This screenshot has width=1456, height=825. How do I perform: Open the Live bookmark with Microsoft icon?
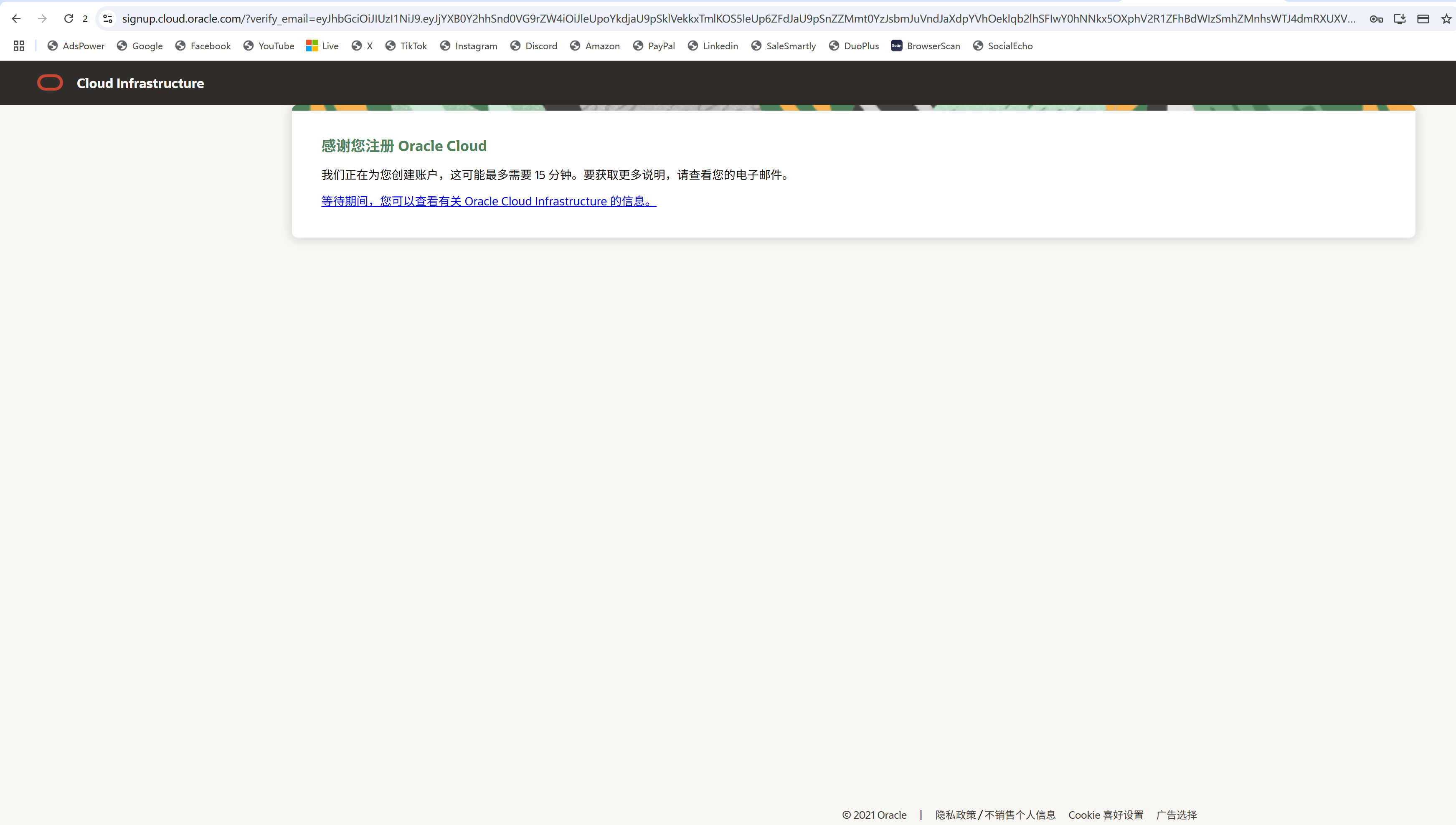point(321,46)
